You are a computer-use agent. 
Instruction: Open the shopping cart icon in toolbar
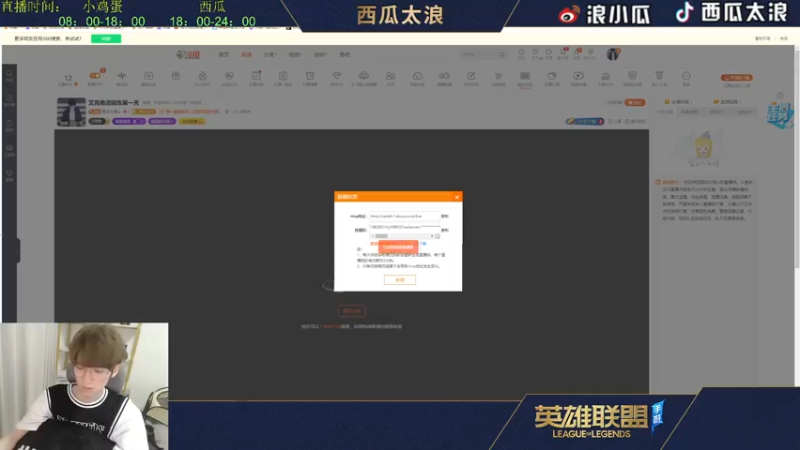pyautogui.click(x=498, y=77)
